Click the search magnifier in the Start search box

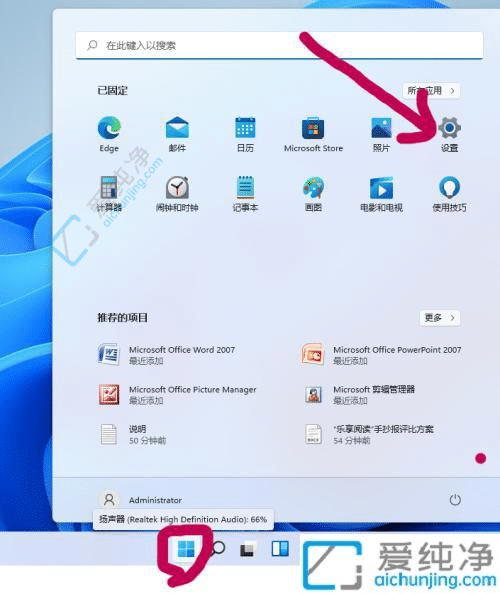click(x=92, y=45)
